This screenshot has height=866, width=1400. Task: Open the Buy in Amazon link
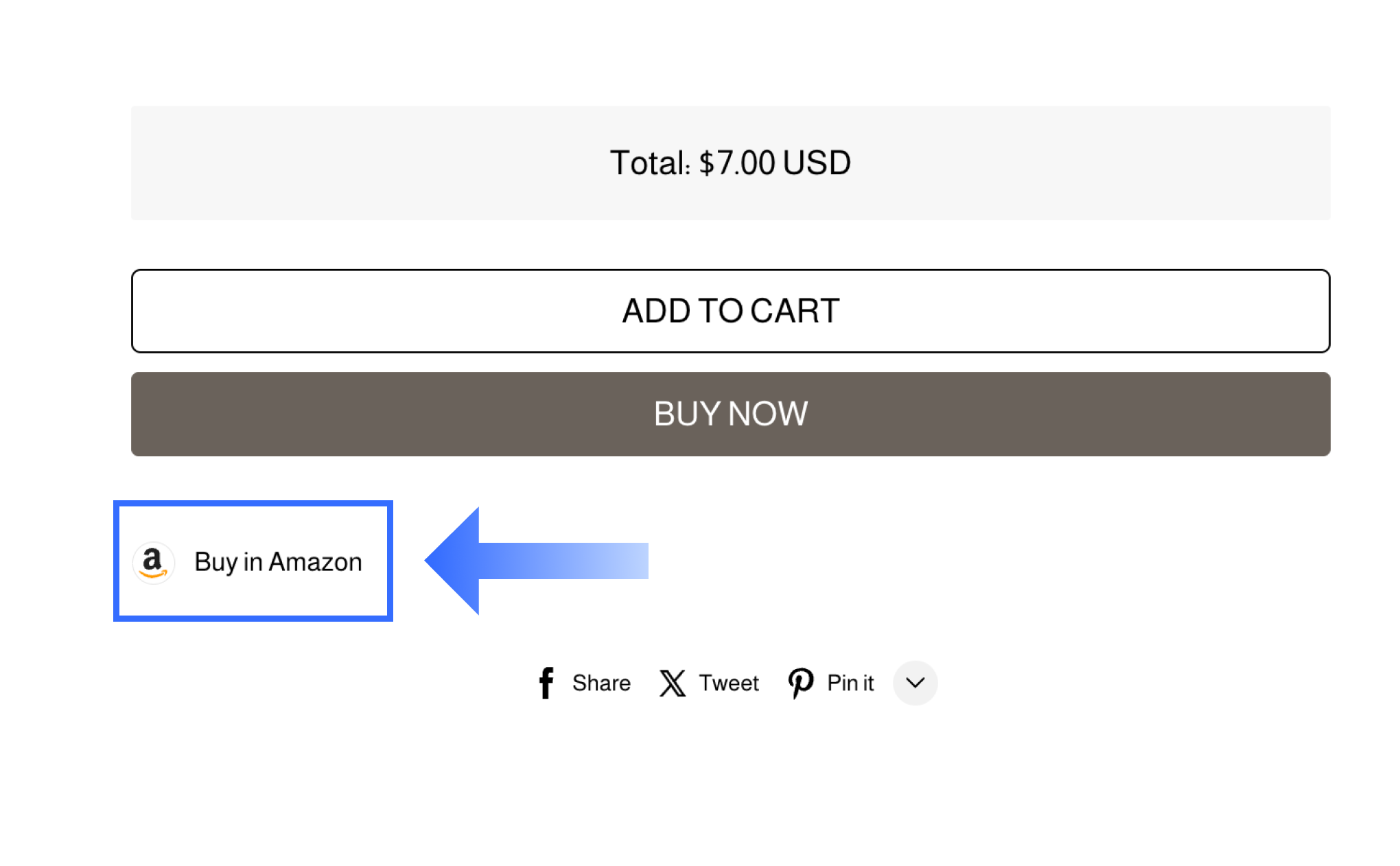pos(277,562)
